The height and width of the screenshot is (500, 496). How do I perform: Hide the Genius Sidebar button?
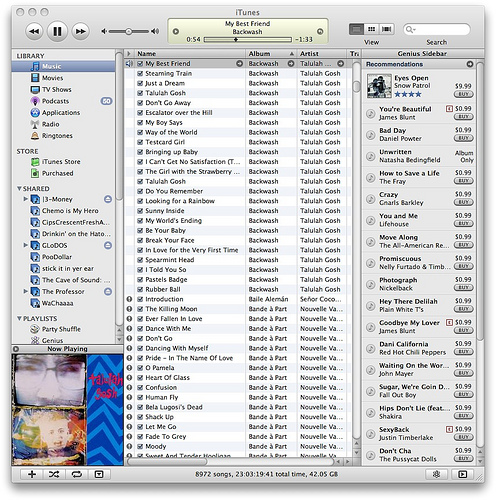(462, 474)
